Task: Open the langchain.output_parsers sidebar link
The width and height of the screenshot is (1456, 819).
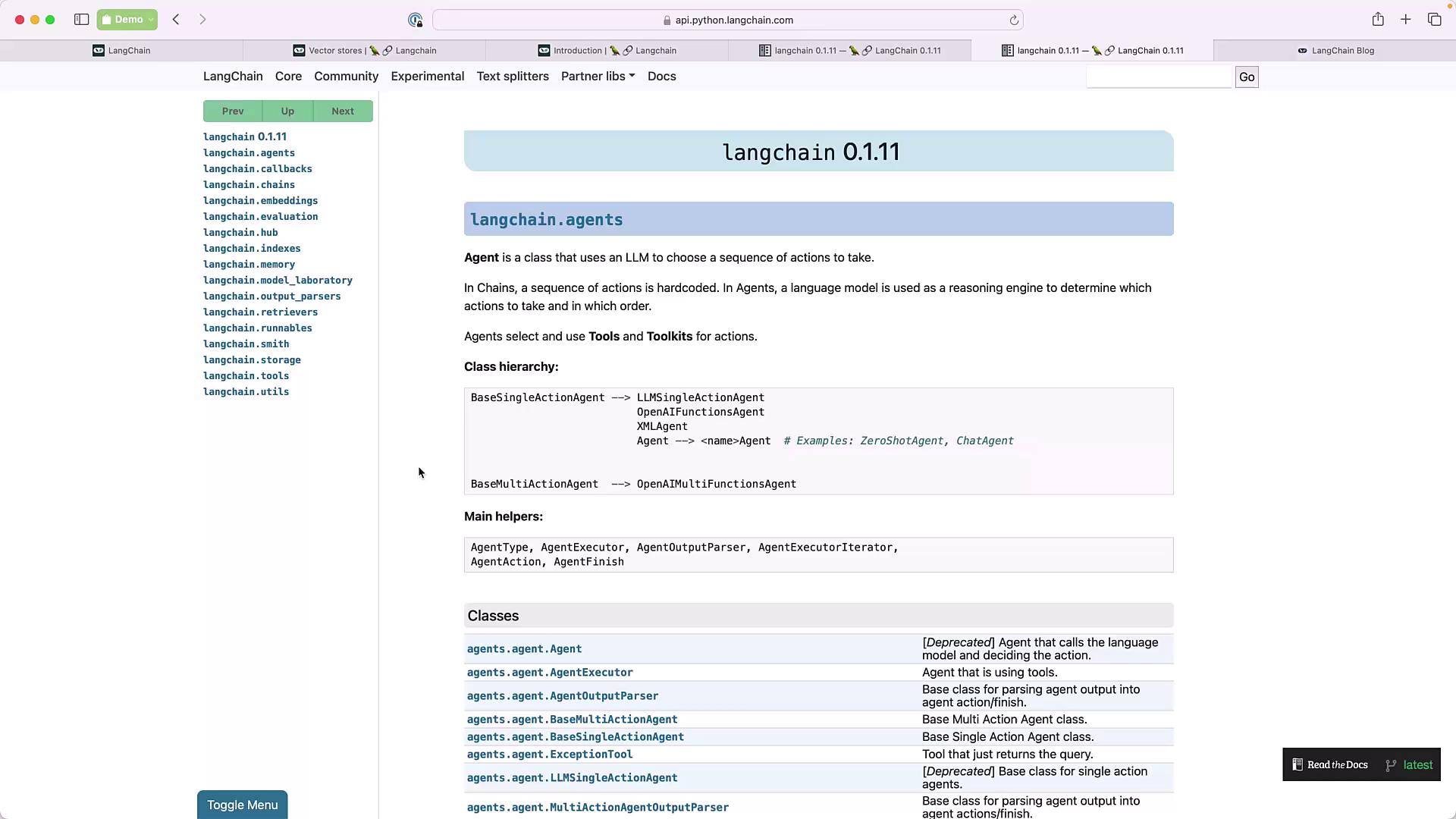Action: point(271,297)
